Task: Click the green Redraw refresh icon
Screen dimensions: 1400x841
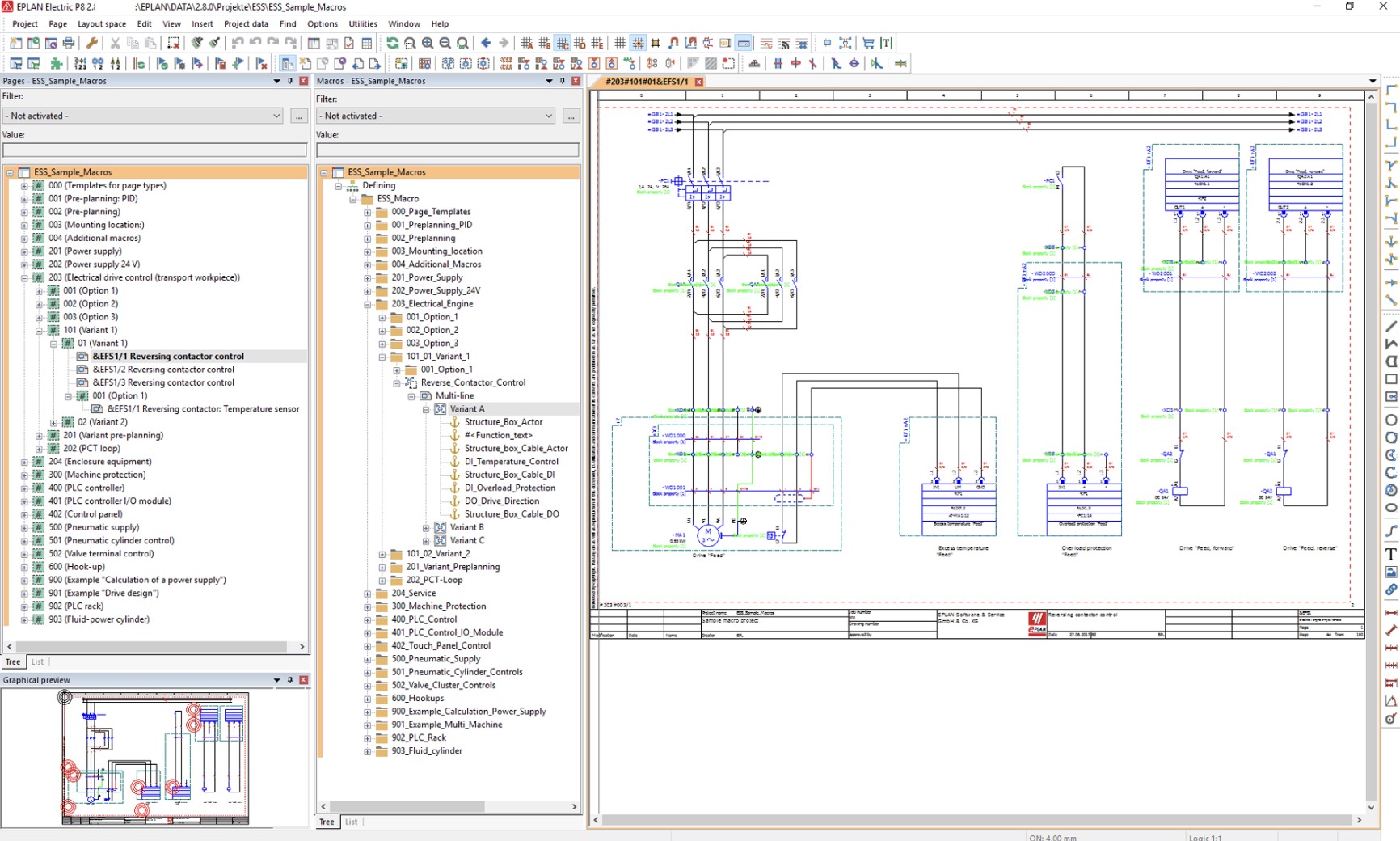Action: (392, 43)
